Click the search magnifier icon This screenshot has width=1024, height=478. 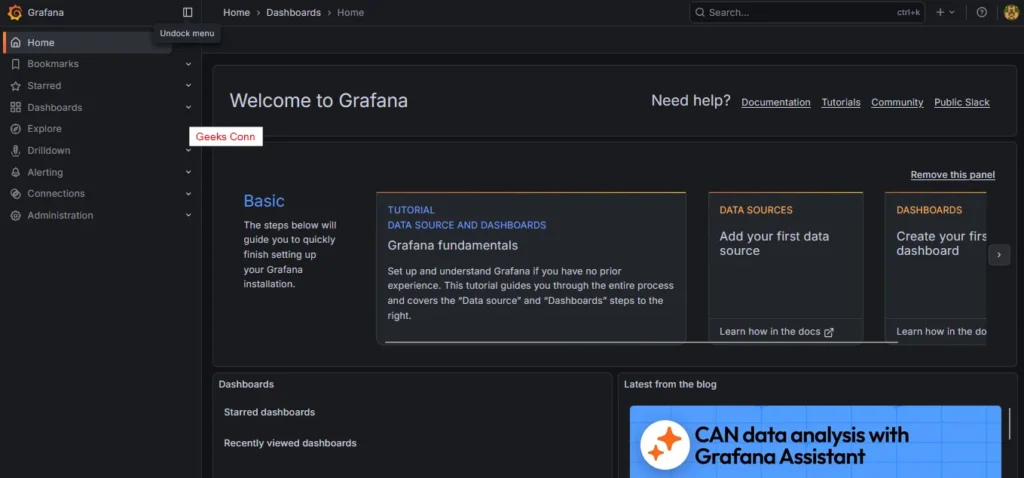pyautogui.click(x=700, y=12)
